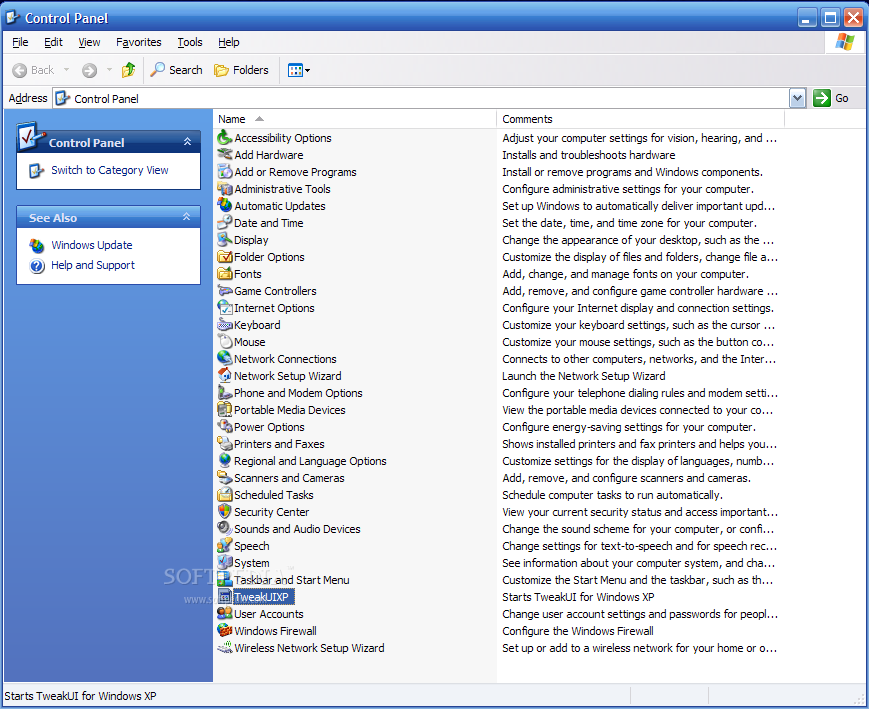Open the Views dropdown button
The width and height of the screenshot is (869, 709).
click(x=299, y=70)
